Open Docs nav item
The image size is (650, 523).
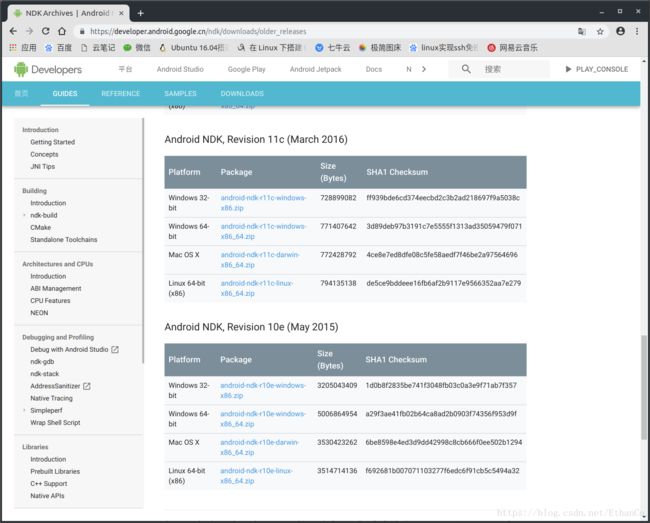pyautogui.click(x=374, y=69)
